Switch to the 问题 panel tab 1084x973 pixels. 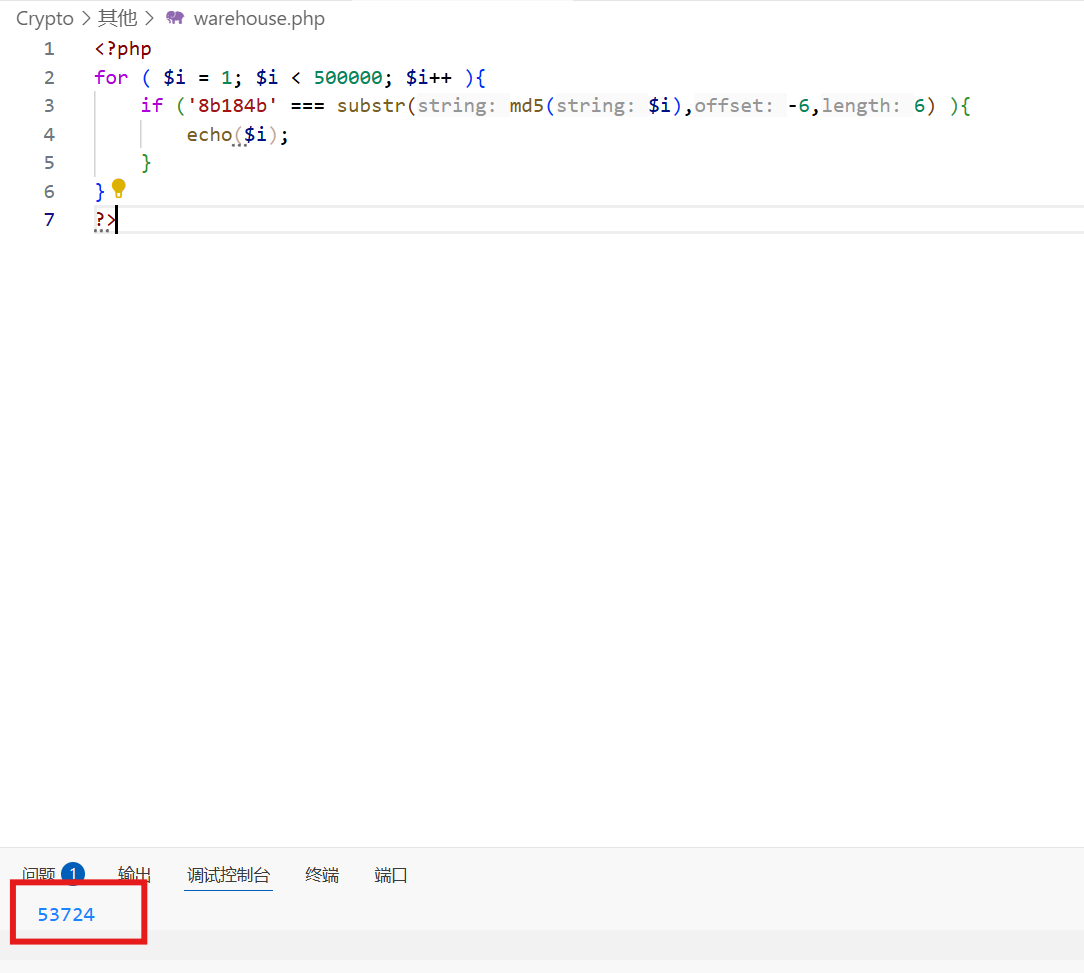pos(39,874)
